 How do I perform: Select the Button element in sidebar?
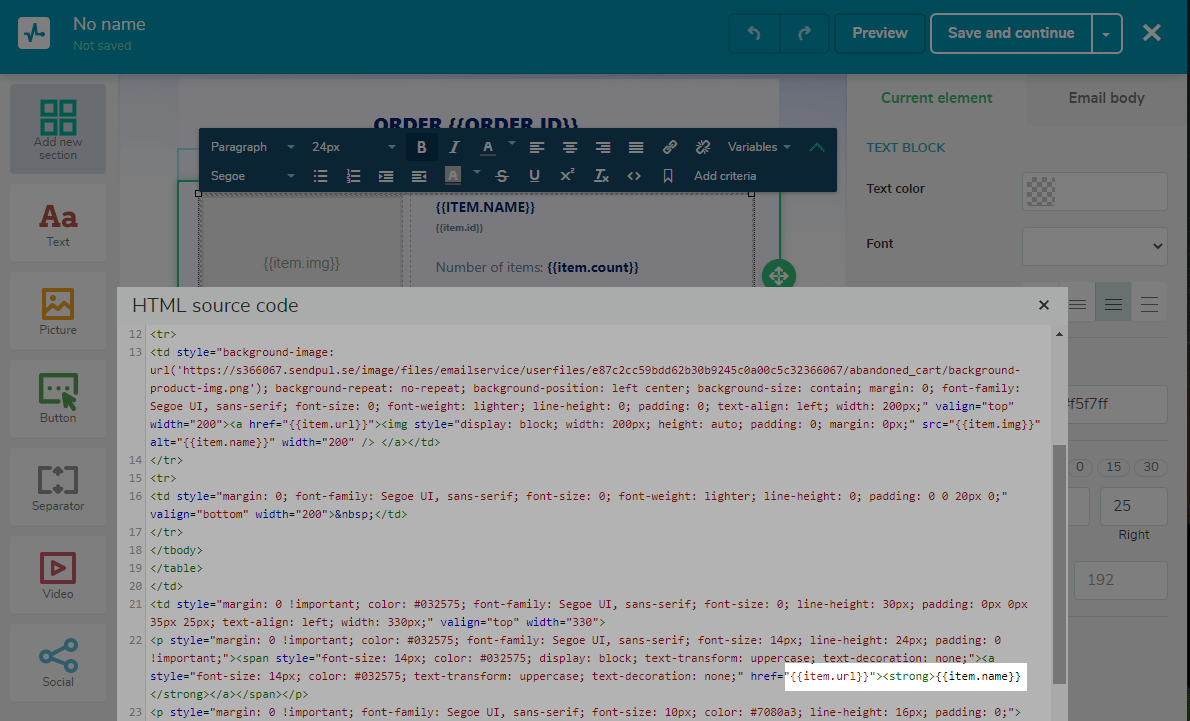pos(58,399)
